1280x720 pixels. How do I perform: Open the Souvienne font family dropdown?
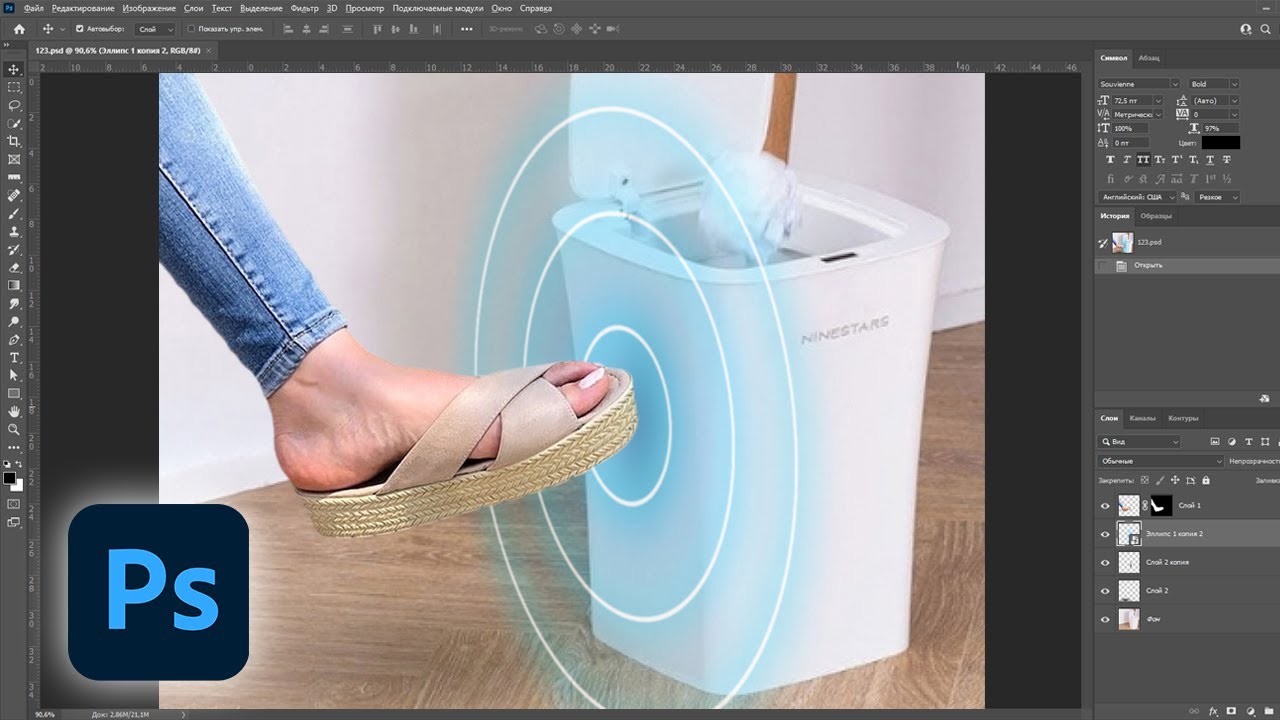[1139, 84]
